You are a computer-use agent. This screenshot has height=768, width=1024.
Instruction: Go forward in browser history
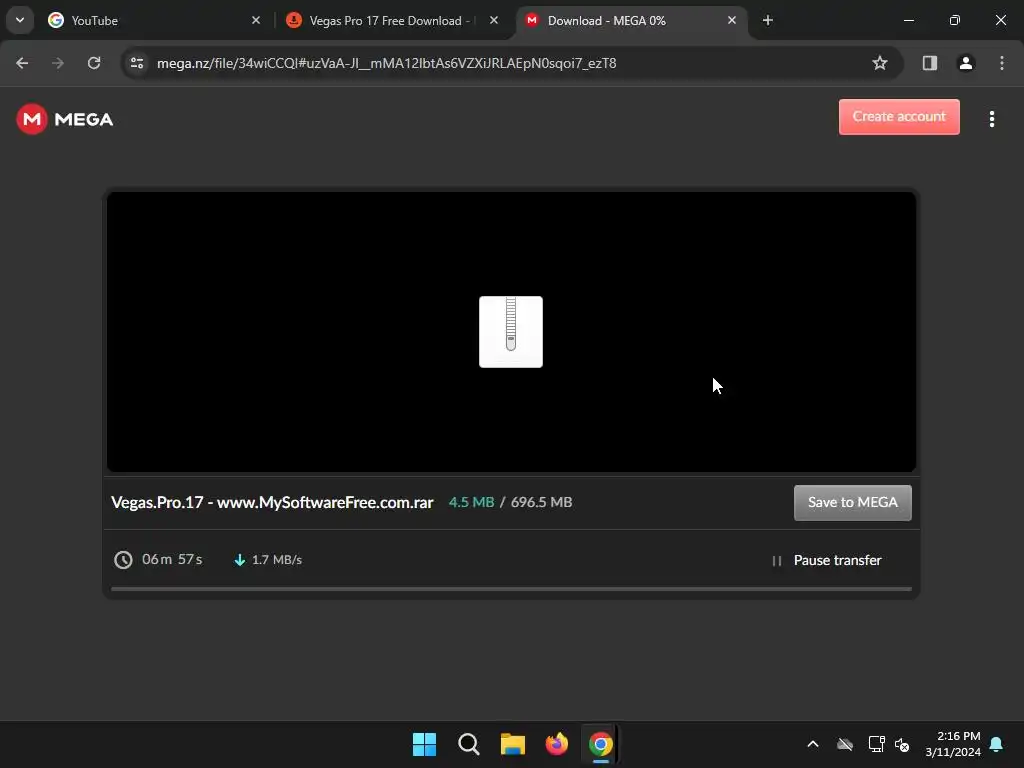coord(58,63)
